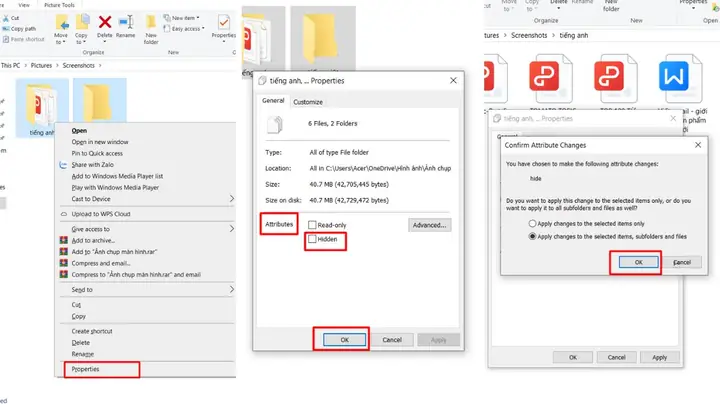The height and width of the screenshot is (405, 720).
Task: Select the second yellow folder in Screenshots
Action: click(x=100, y=102)
